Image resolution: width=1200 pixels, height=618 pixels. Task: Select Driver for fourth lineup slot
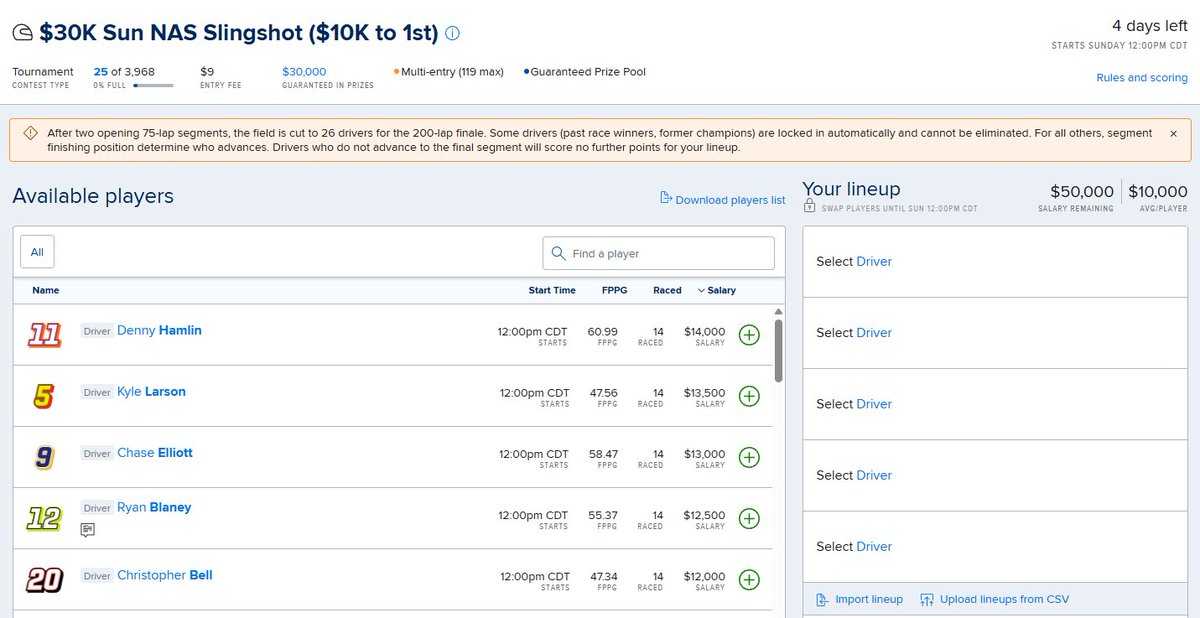(874, 475)
